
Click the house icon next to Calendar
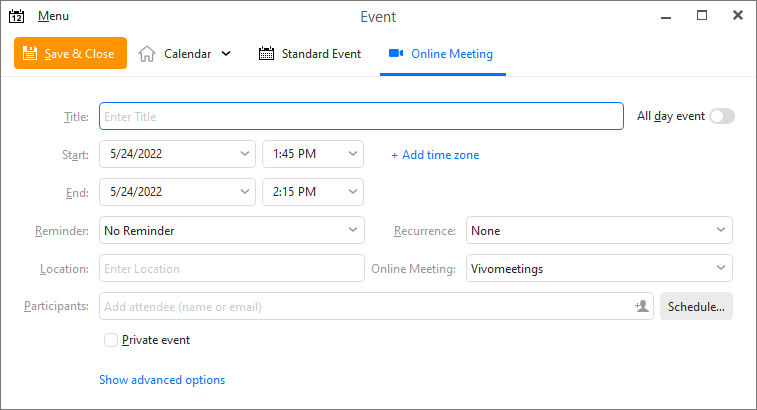pyautogui.click(x=147, y=54)
